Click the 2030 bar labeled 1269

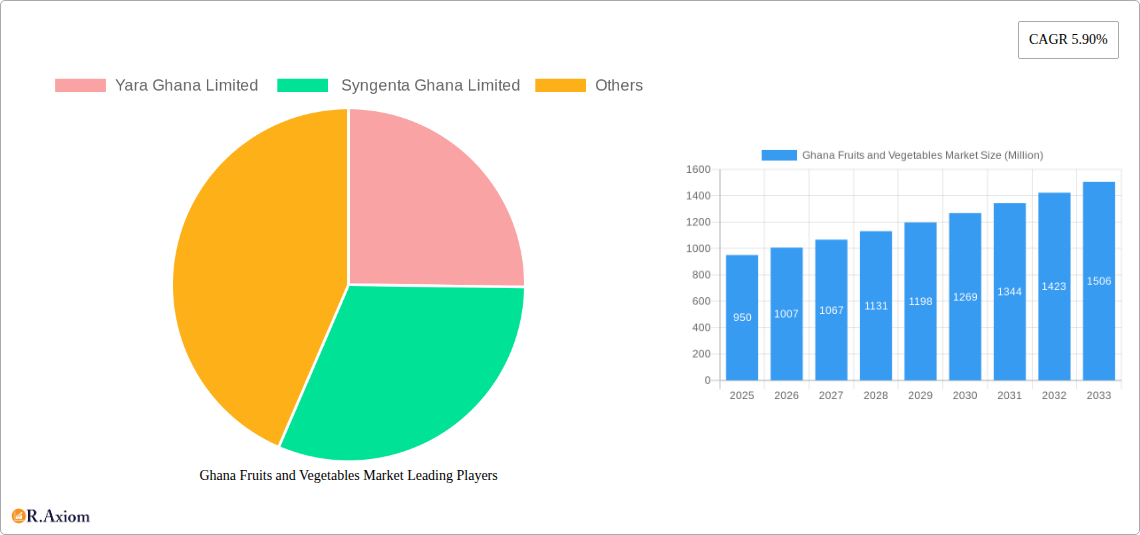pos(966,297)
